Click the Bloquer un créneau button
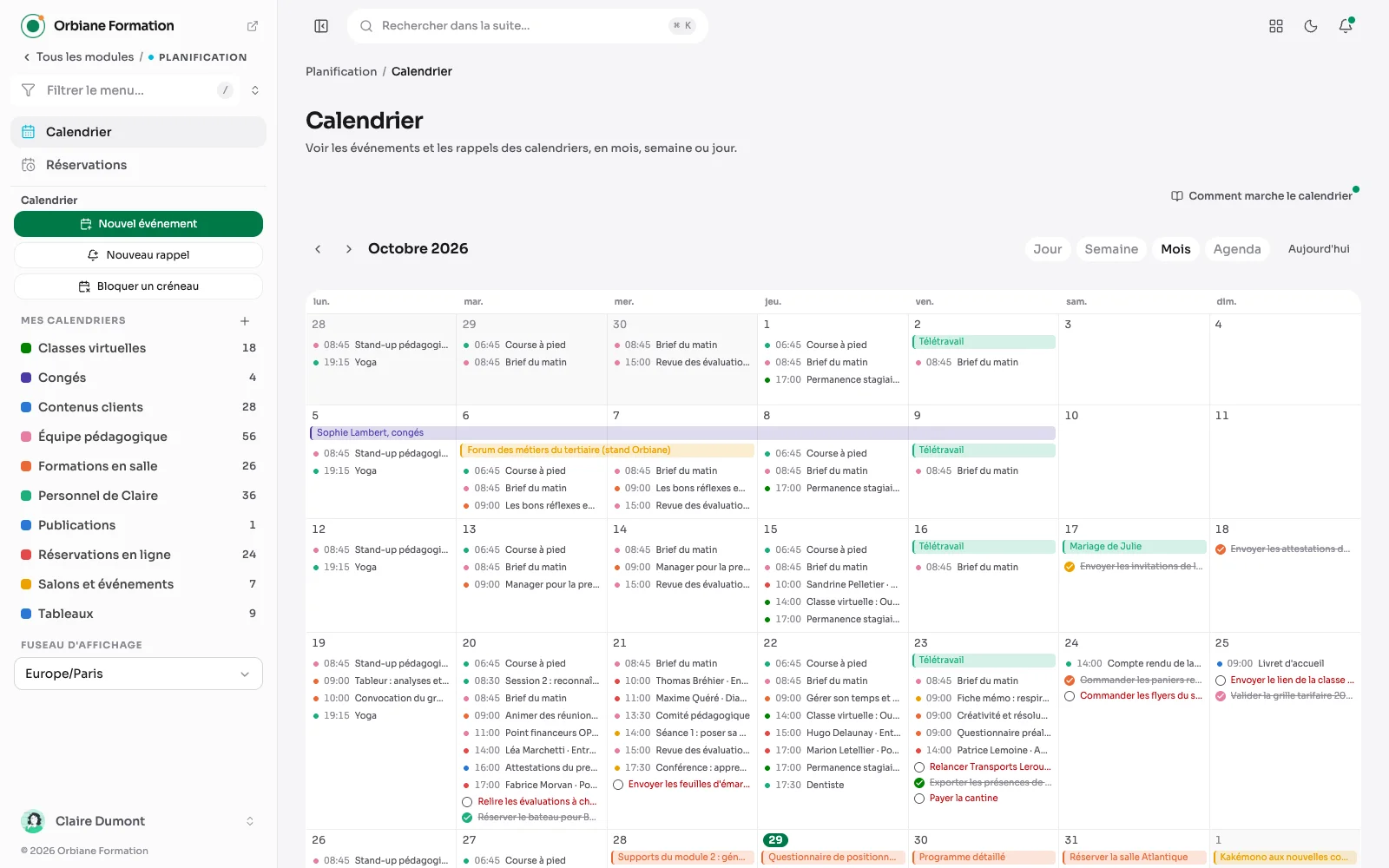 tap(138, 286)
